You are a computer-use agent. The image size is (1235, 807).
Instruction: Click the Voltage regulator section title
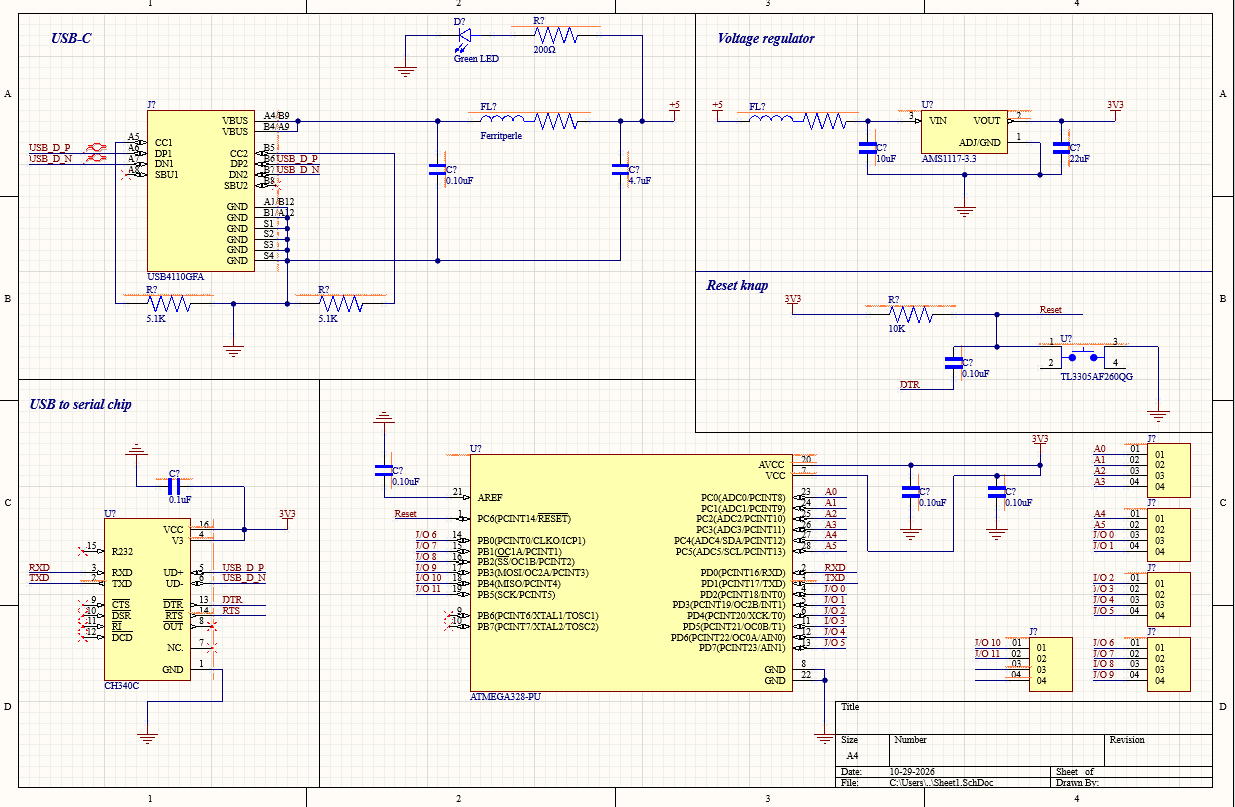pyautogui.click(x=766, y=39)
